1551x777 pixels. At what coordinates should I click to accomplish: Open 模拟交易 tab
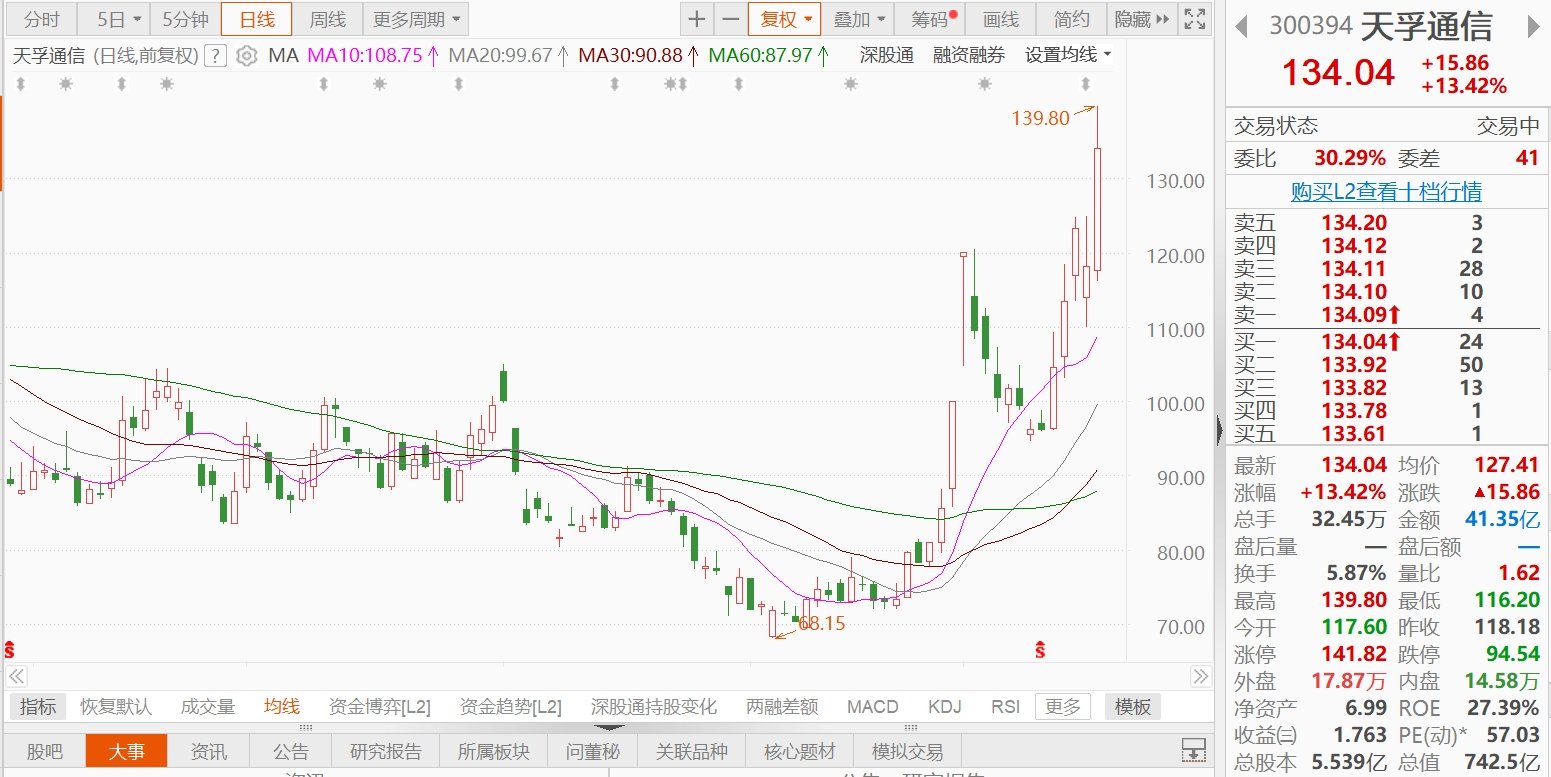(x=907, y=751)
